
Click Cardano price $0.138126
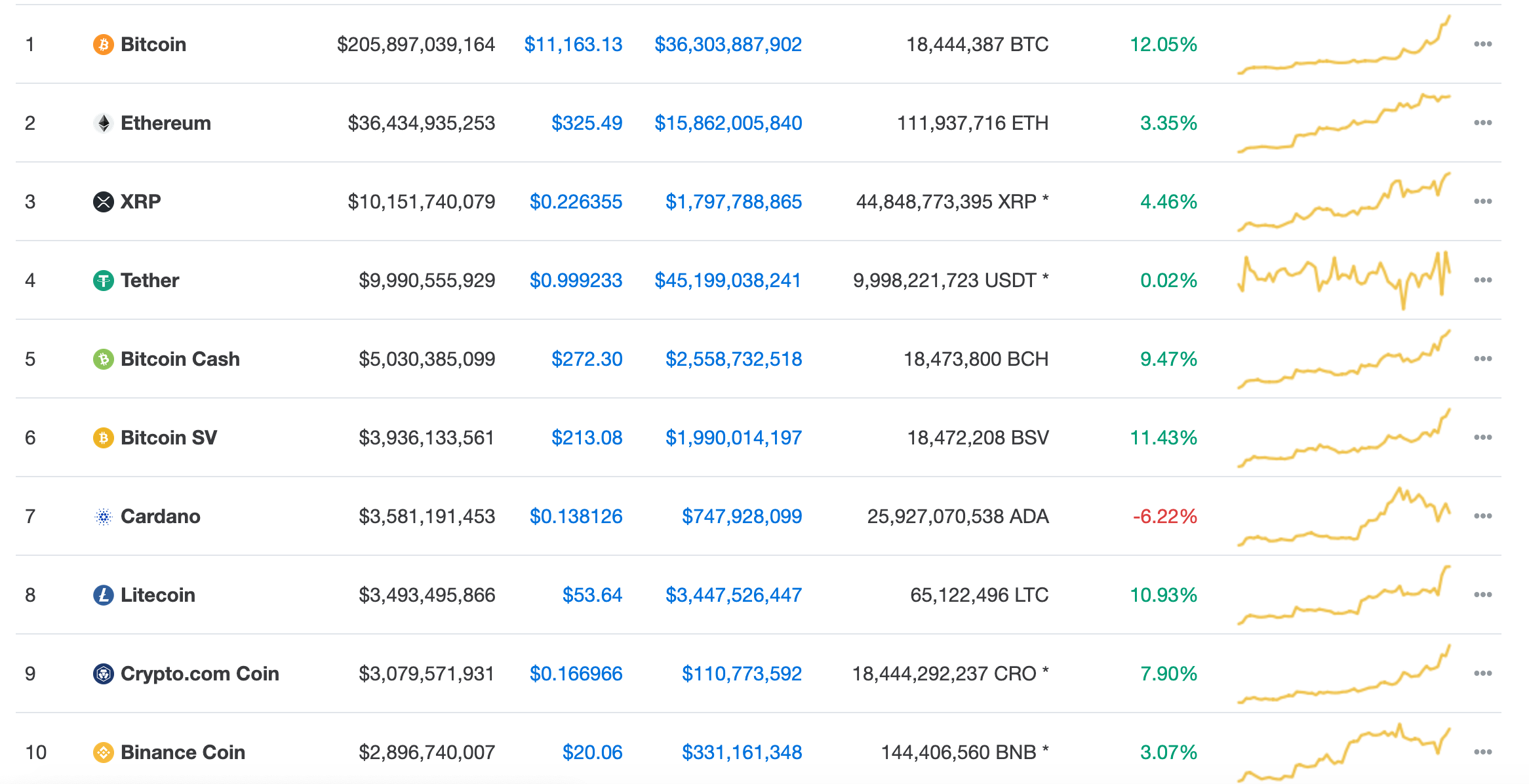click(x=576, y=517)
